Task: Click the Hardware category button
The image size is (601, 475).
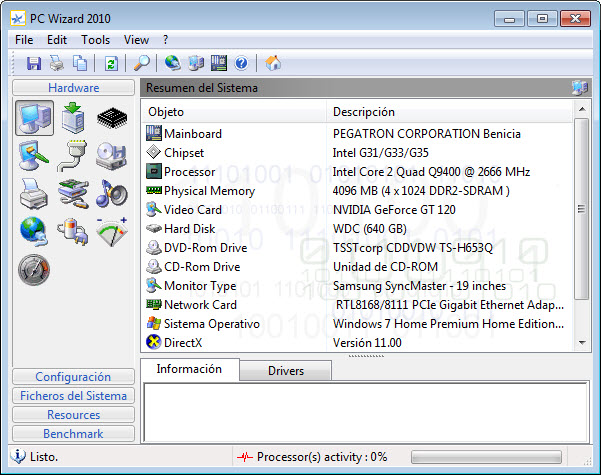Action: pyautogui.click(x=74, y=88)
